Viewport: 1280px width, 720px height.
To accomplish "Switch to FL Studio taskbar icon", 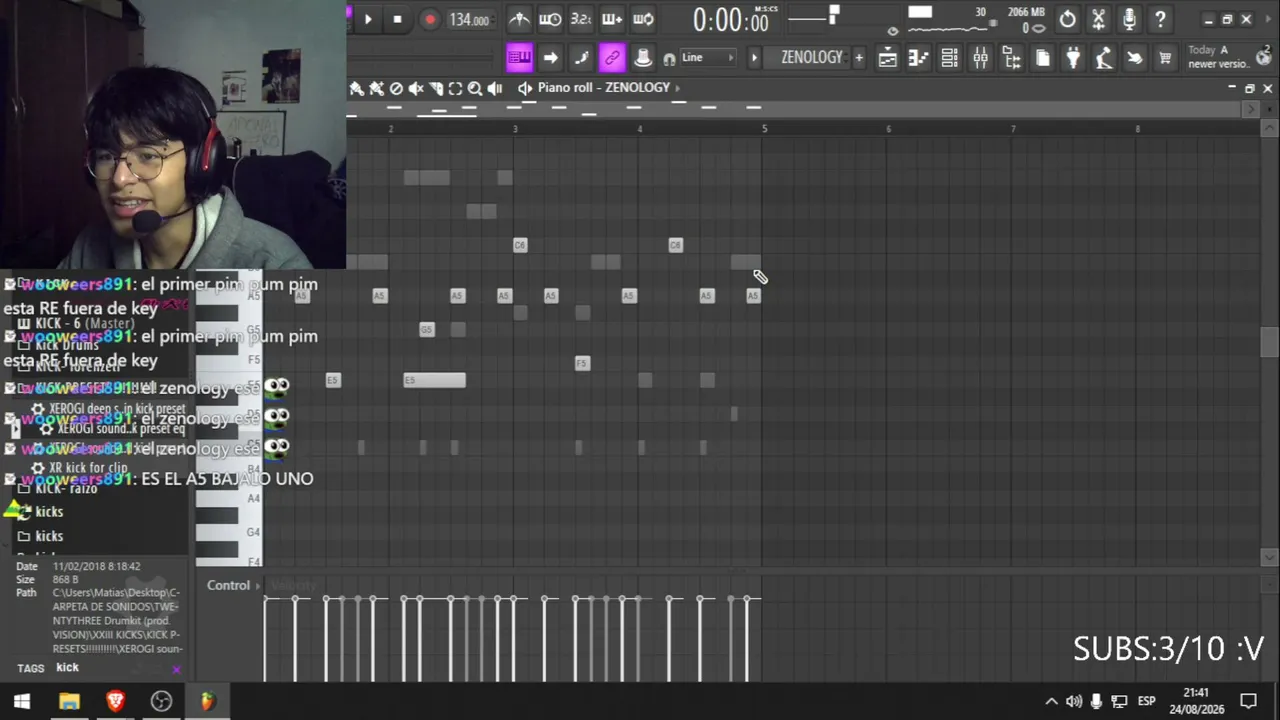I will coord(207,701).
